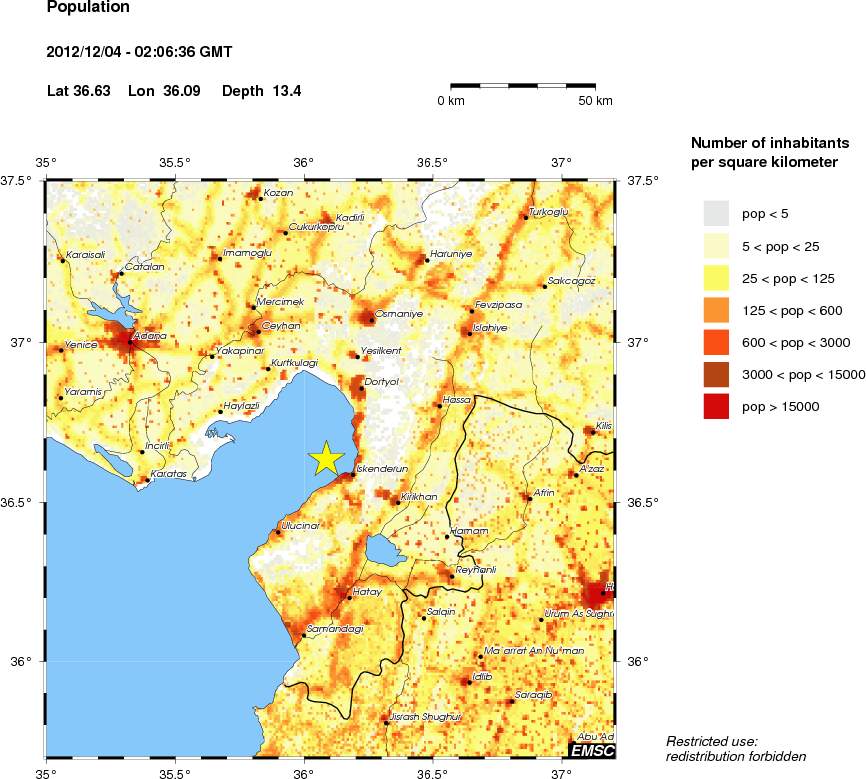Viewport: 866px width, 779px height.
Task: Click the Haruniye town label
Action: 451,254
